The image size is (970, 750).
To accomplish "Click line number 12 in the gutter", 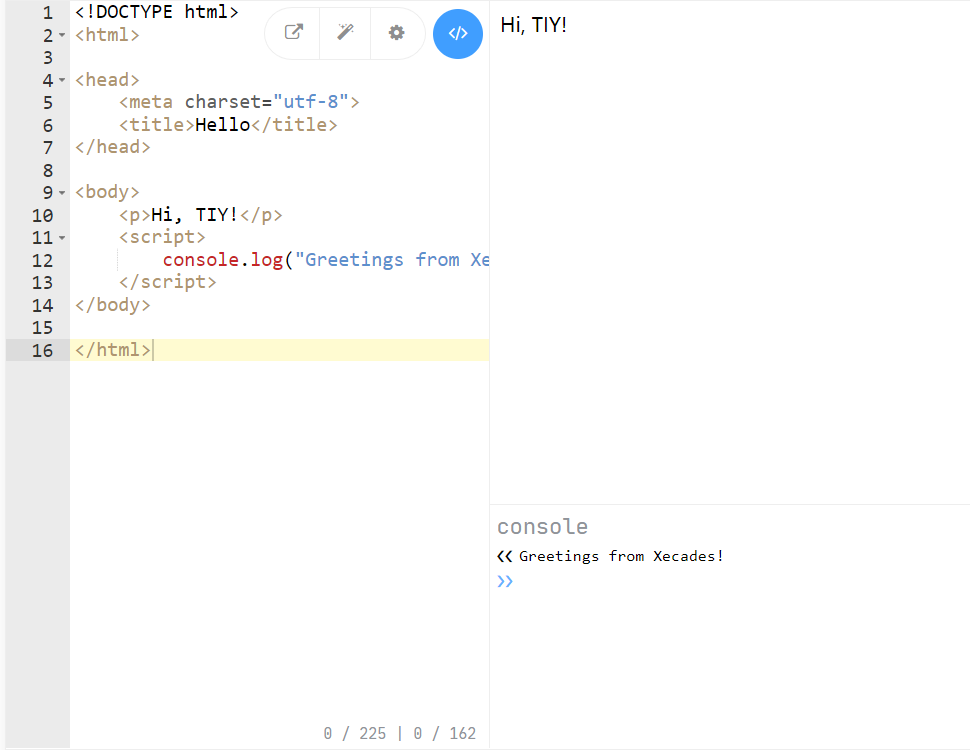I will tap(42, 261).
